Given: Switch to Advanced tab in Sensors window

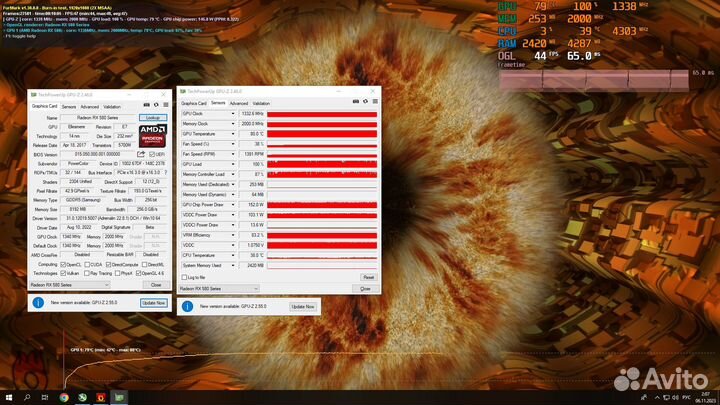Looking at the screenshot, I should (x=239, y=103).
